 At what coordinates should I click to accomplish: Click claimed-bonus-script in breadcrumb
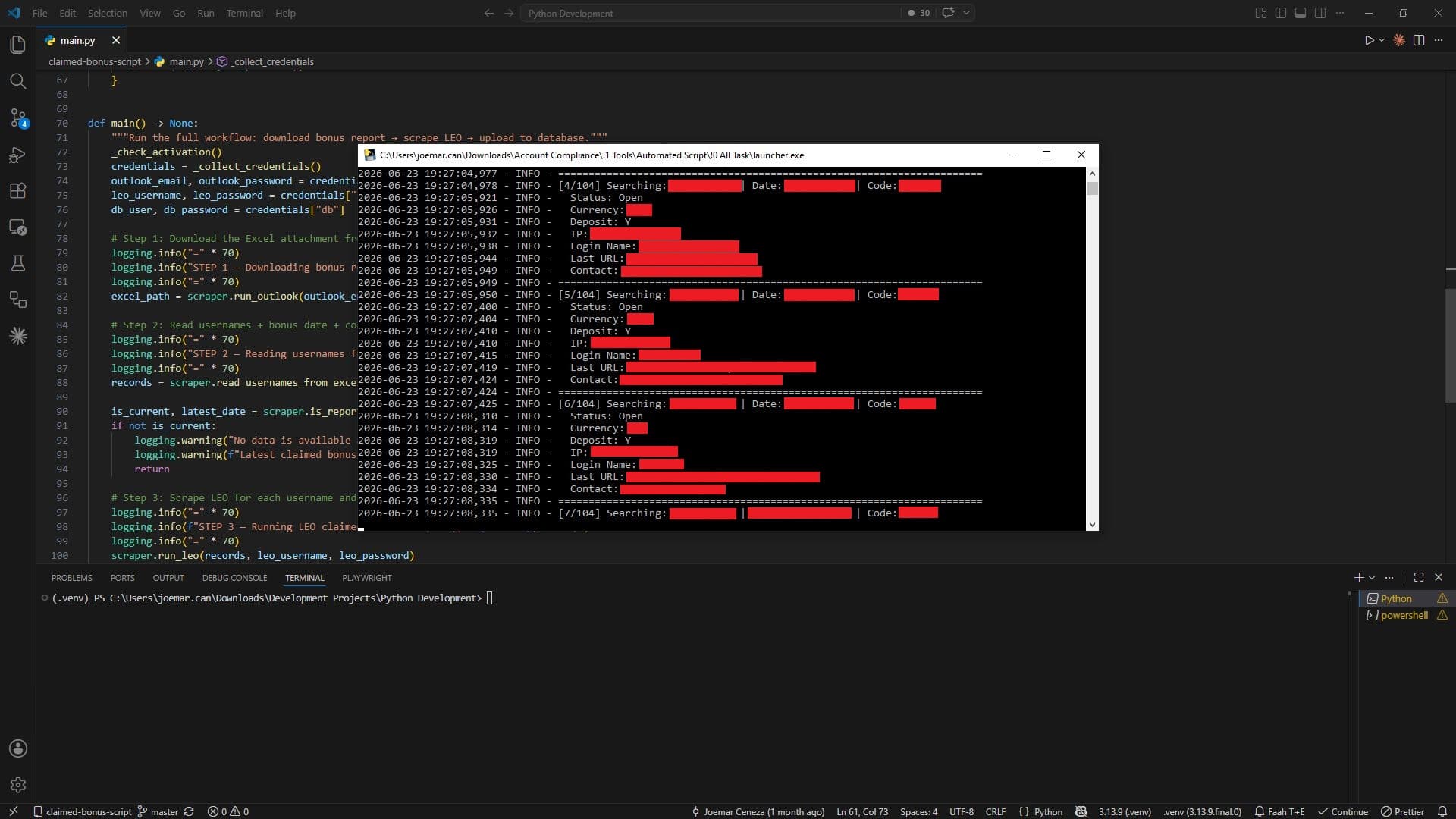(95, 61)
